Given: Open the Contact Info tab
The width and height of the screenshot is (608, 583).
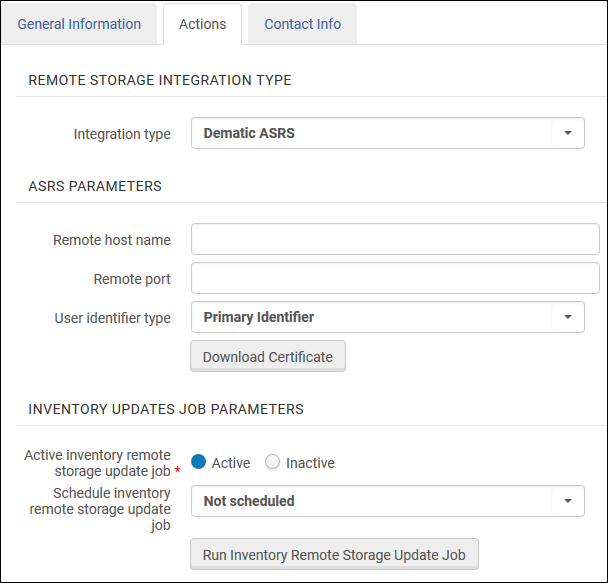Looking at the screenshot, I should (302, 24).
